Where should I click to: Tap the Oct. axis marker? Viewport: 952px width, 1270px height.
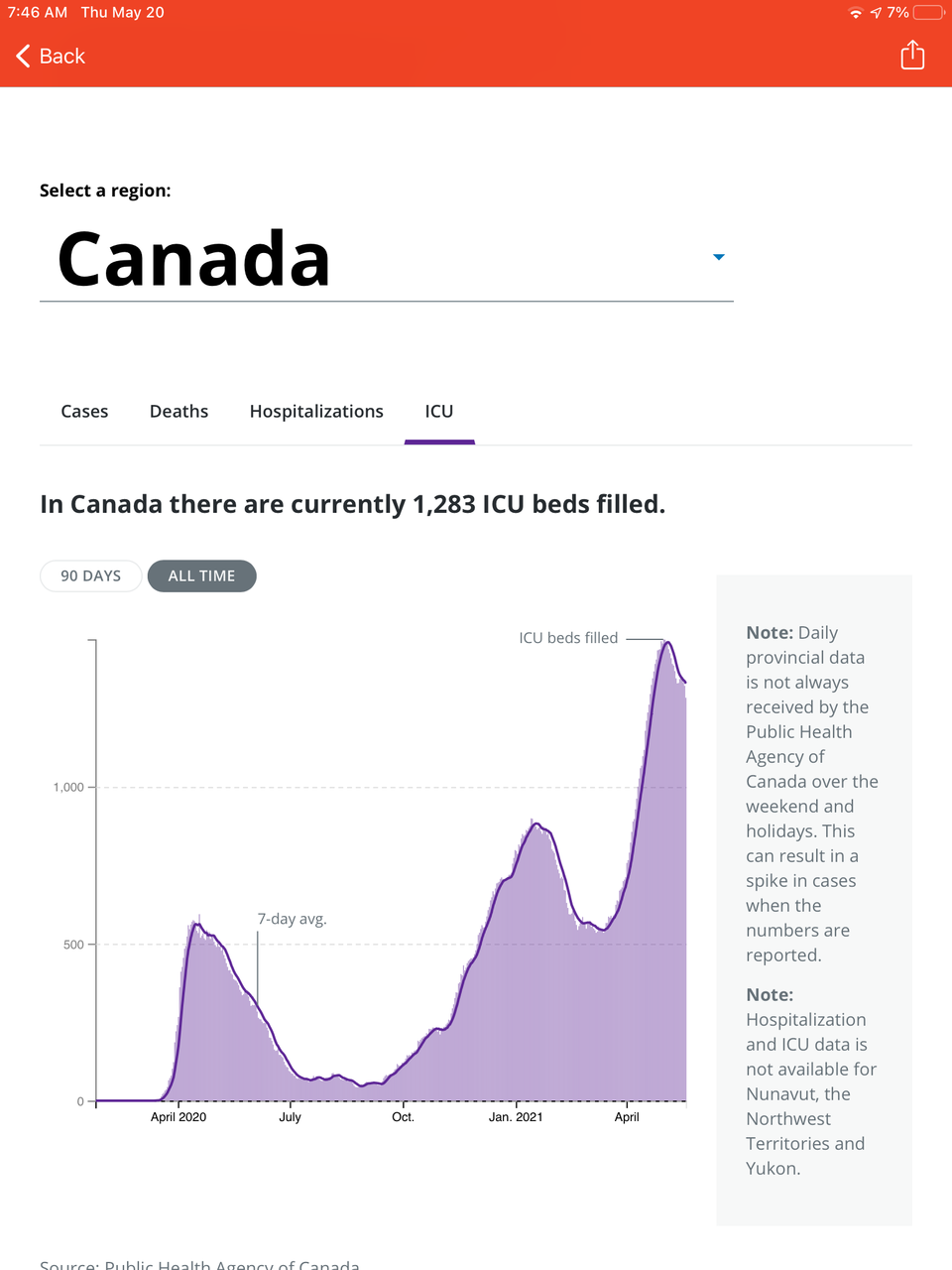tap(403, 1116)
